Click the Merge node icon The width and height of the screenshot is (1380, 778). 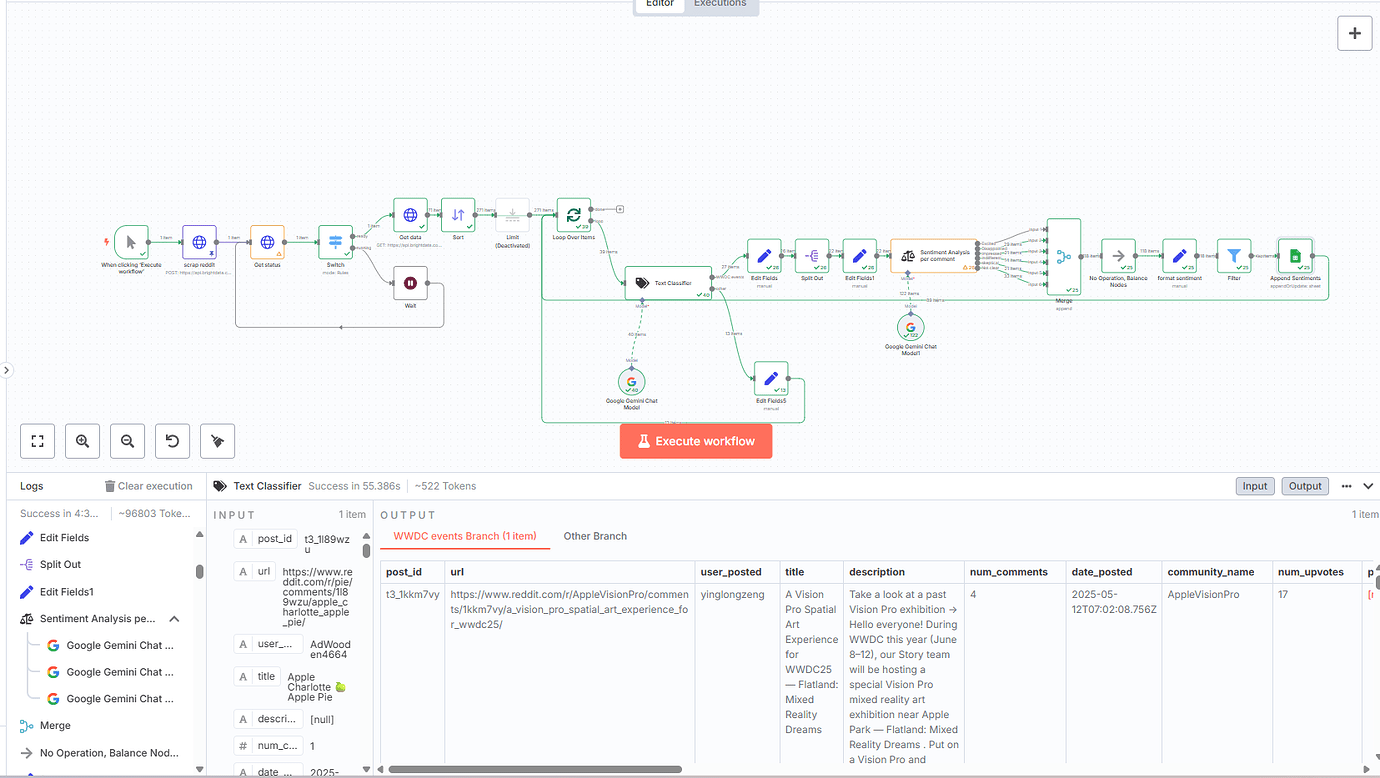coord(1063,257)
